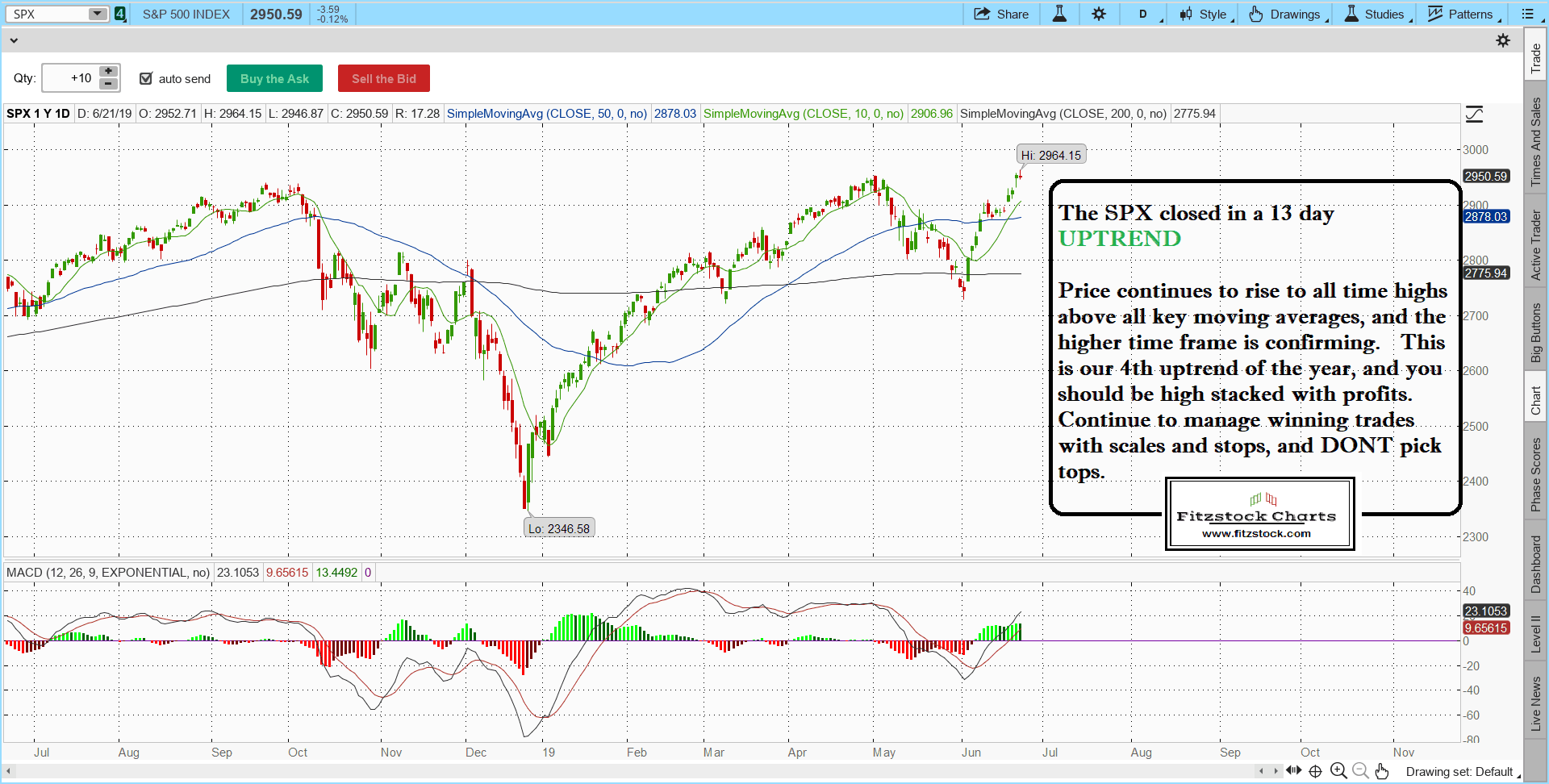The image size is (1549, 784).
Task: Open the SPX symbol dropdown arrow
Action: tap(97, 14)
